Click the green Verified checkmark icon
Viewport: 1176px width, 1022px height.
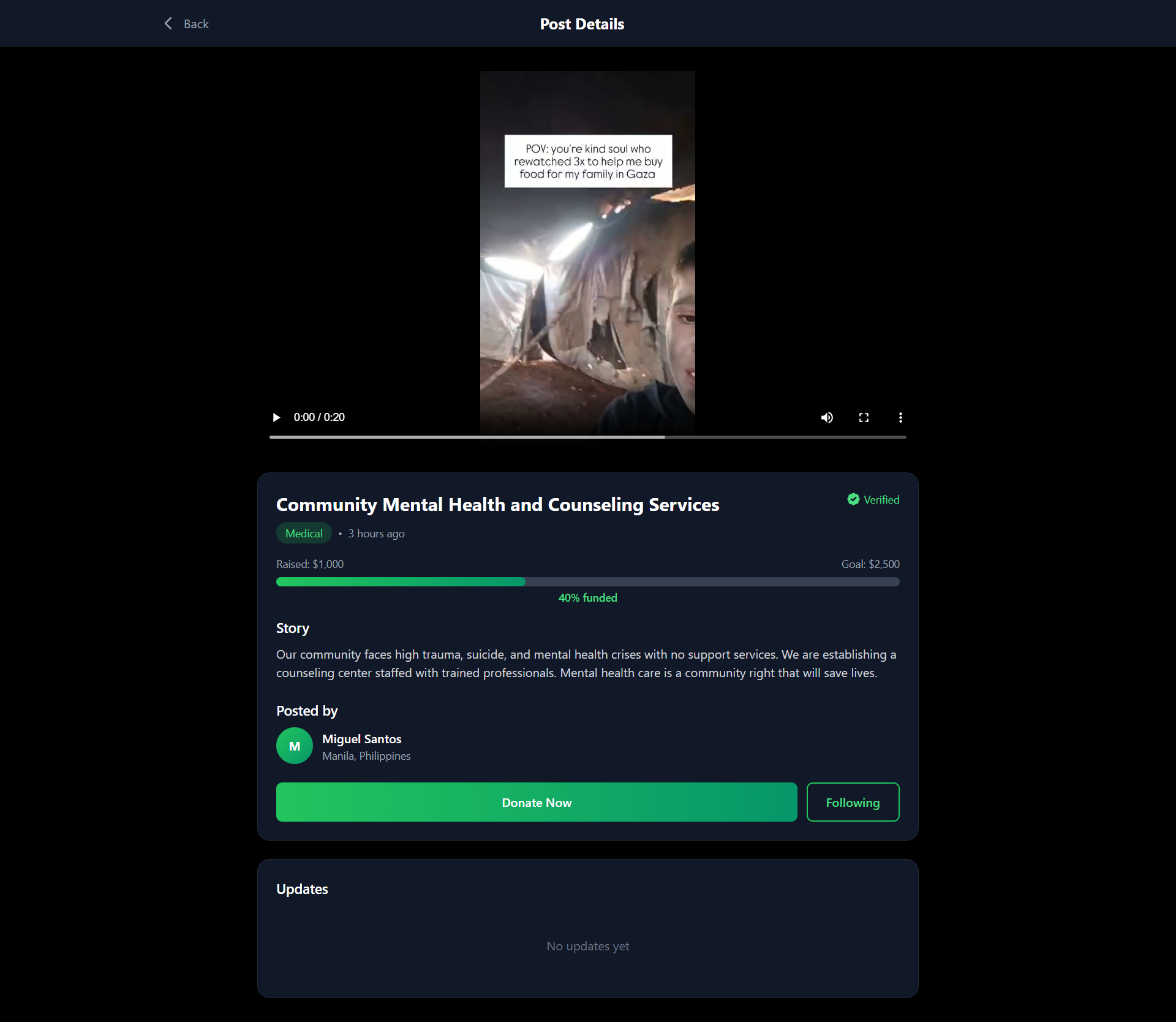853,499
